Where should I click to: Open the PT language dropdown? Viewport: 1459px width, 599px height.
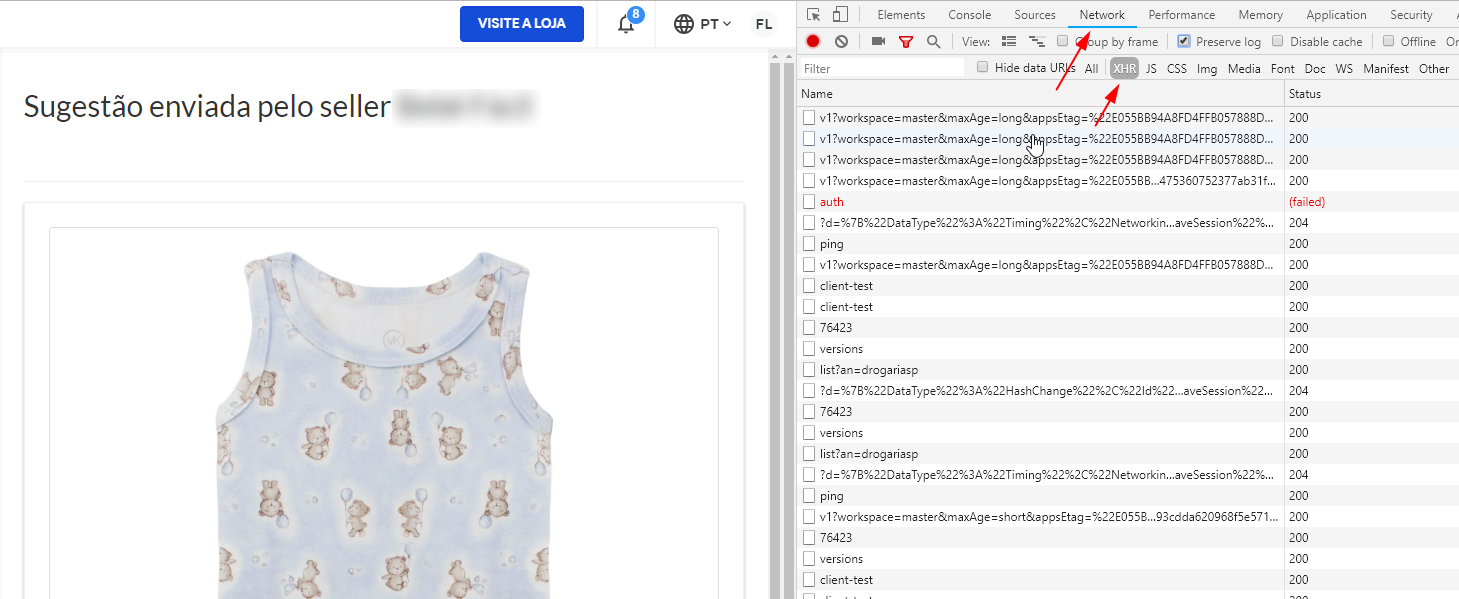703,24
